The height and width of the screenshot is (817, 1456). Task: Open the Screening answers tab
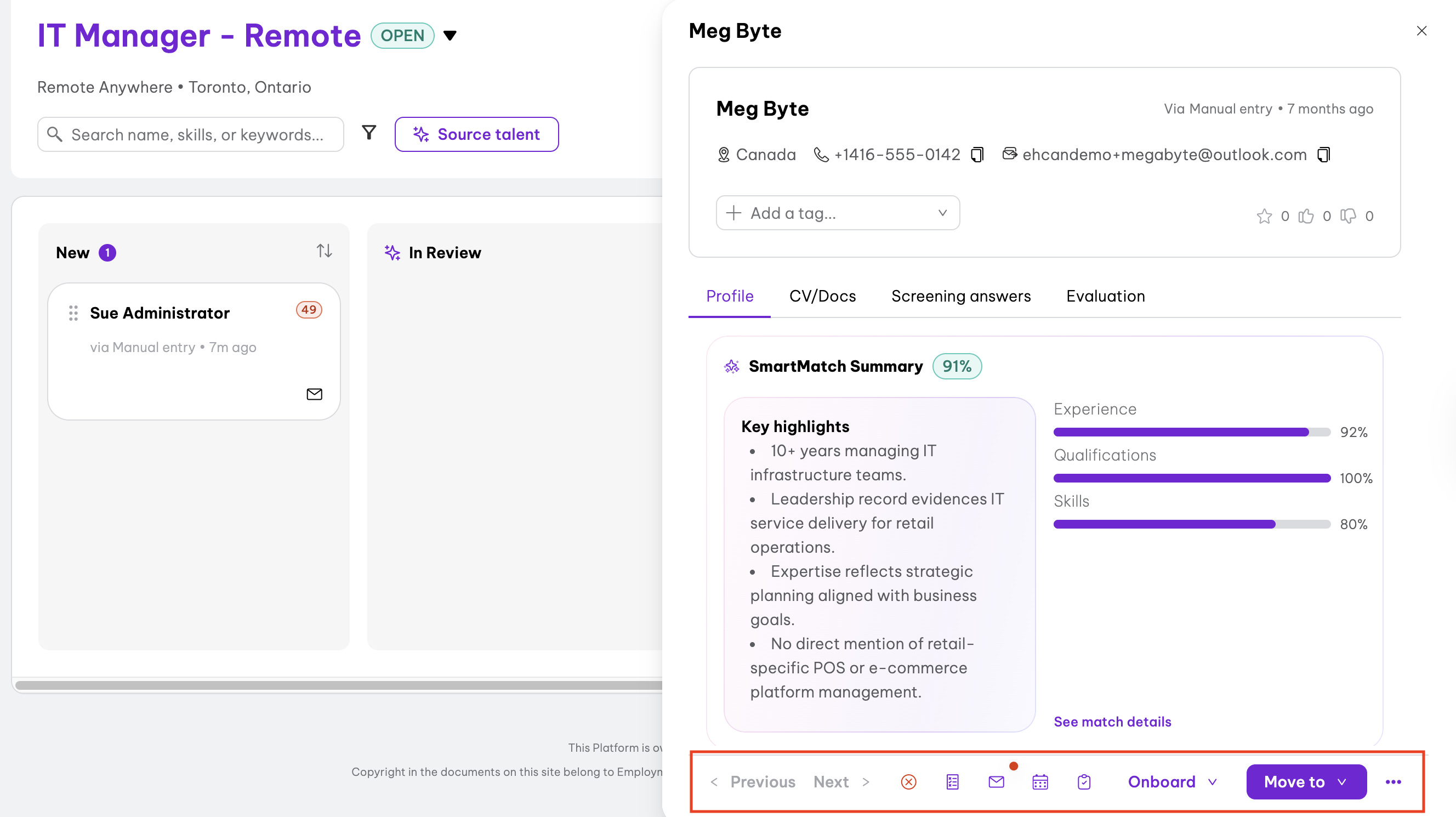[961, 296]
